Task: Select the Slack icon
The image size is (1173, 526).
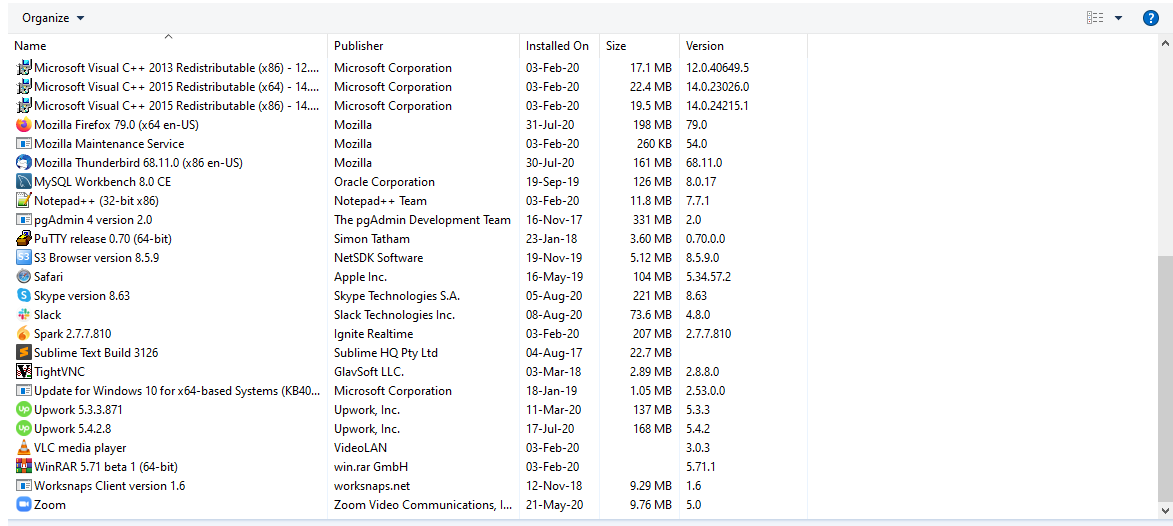Action: click(24, 315)
